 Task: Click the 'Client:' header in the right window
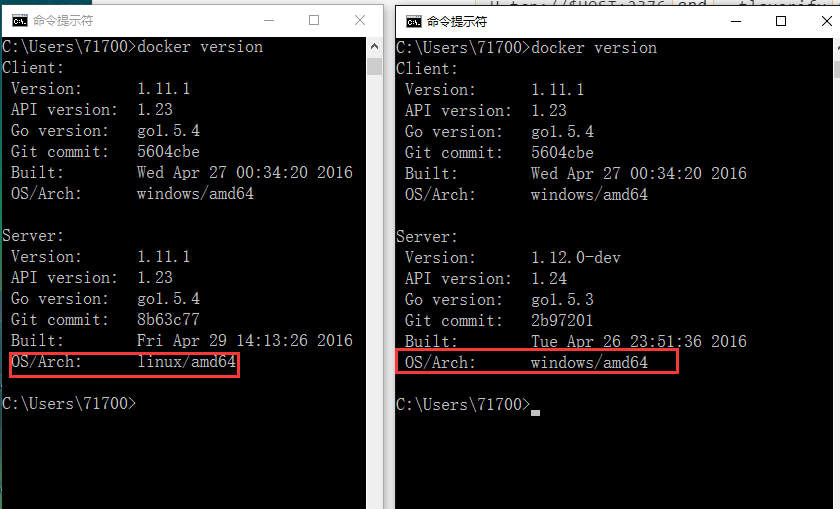(x=427, y=69)
